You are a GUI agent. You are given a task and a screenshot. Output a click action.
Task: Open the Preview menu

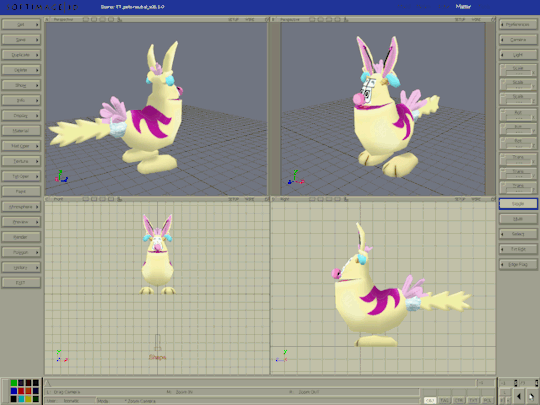click(21, 222)
